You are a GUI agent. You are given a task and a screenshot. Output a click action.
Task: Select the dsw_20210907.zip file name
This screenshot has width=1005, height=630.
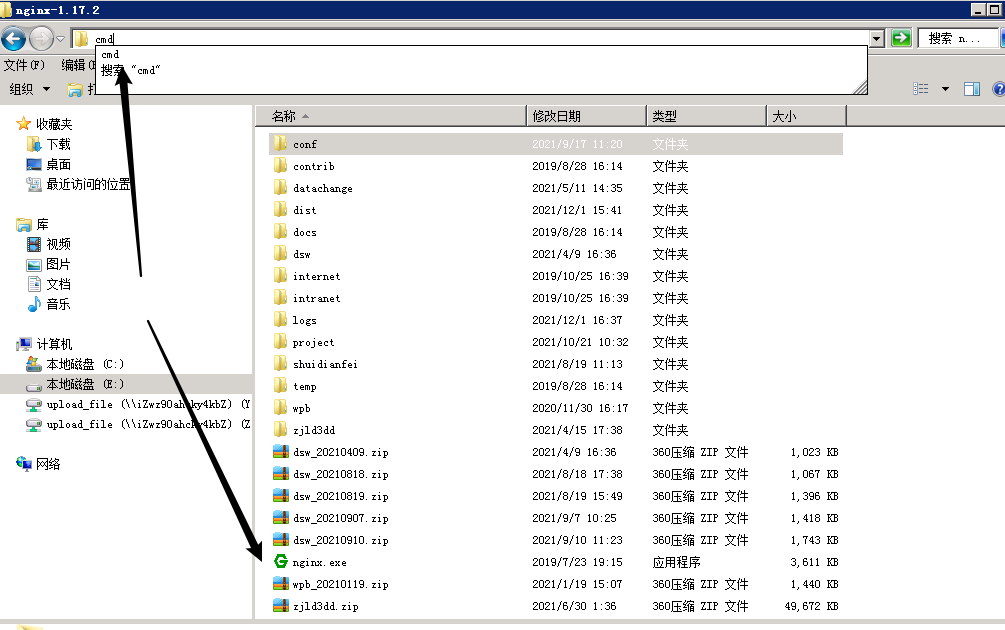340,518
